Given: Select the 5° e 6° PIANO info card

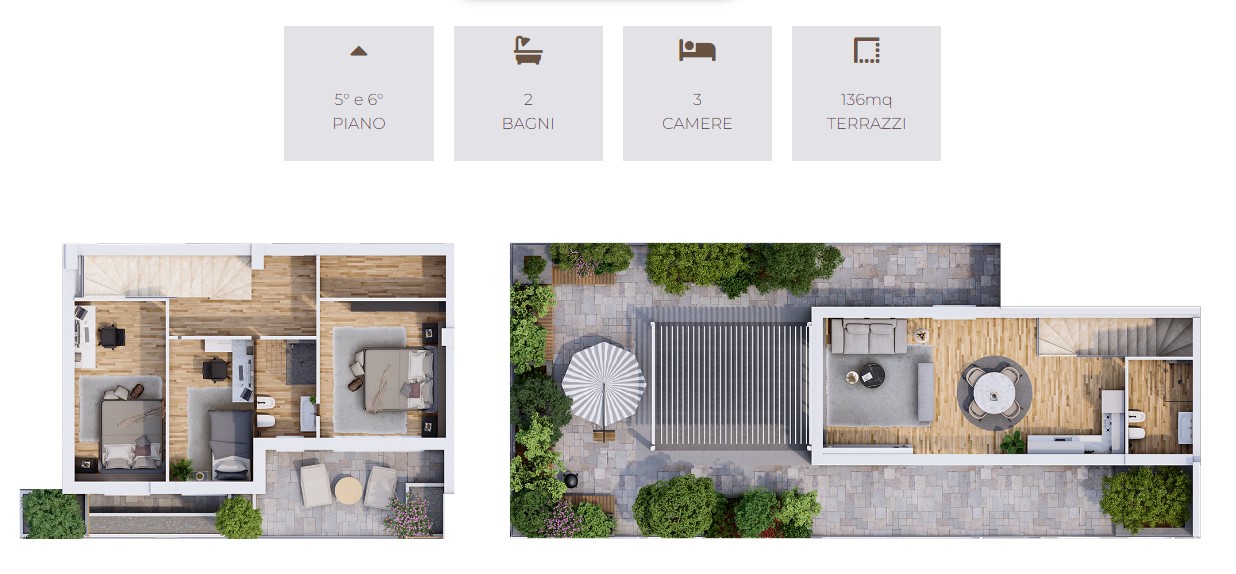Looking at the screenshot, I should pyautogui.click(x=359, y=93).
